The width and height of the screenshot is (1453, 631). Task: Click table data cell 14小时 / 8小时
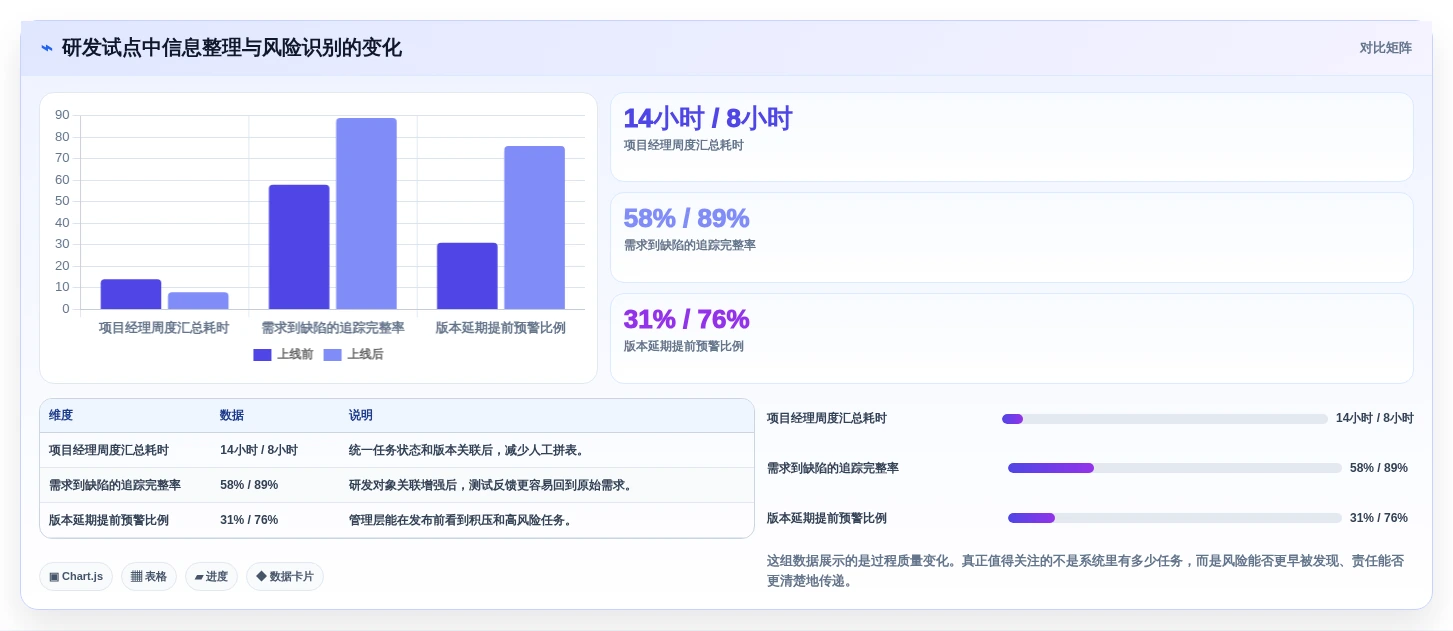259,450
